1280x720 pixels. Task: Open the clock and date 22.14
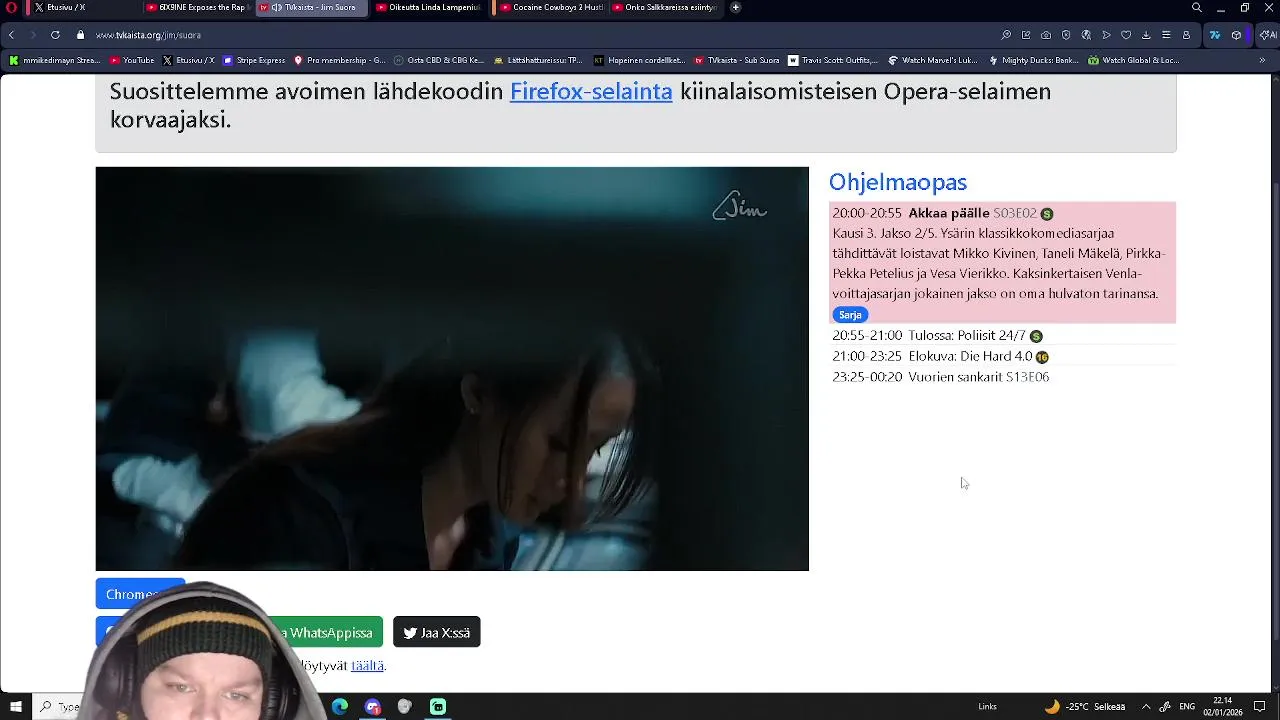pos(1222,707)
